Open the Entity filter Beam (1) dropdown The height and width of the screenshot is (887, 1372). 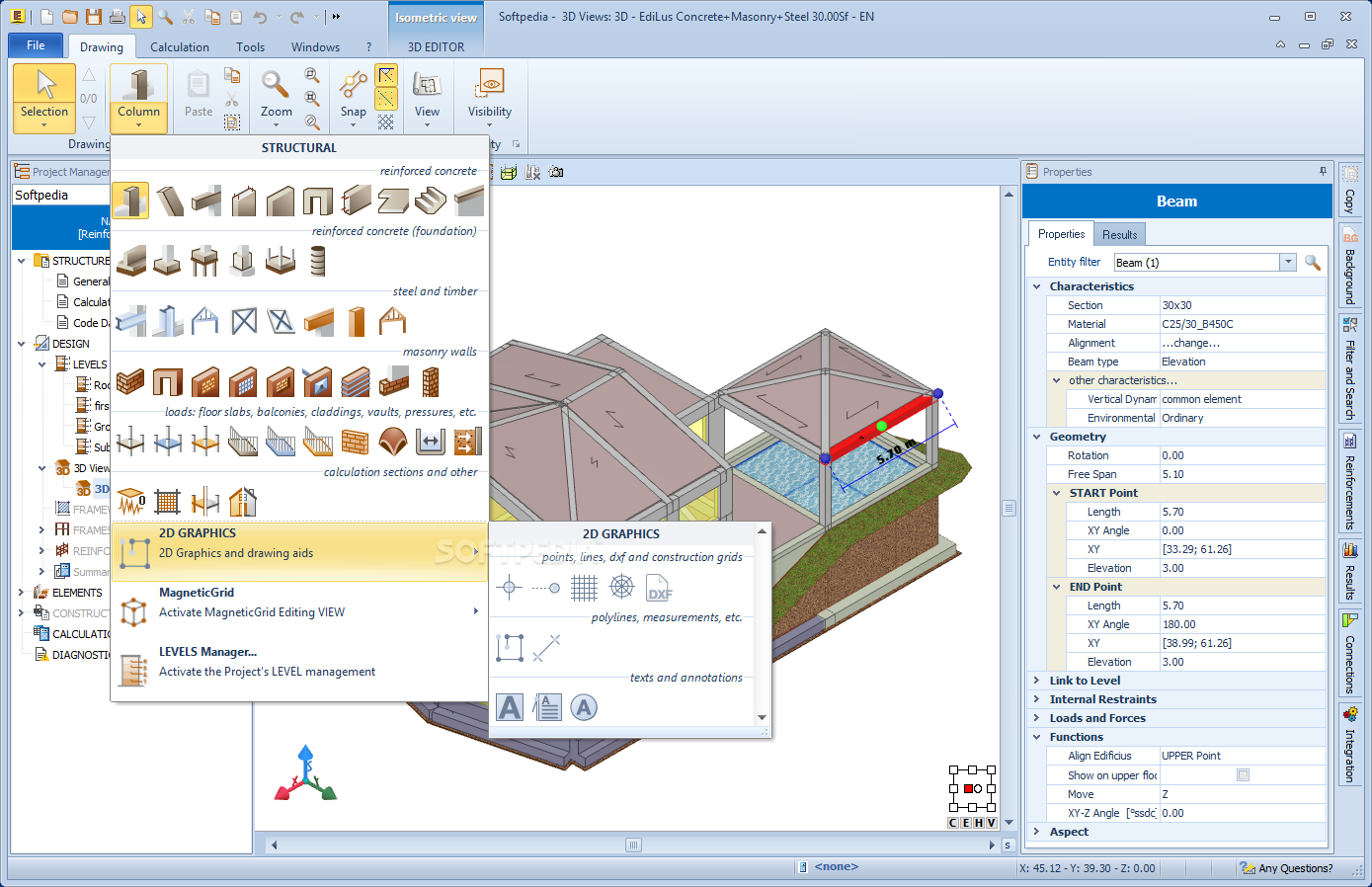pos(1288,263)
